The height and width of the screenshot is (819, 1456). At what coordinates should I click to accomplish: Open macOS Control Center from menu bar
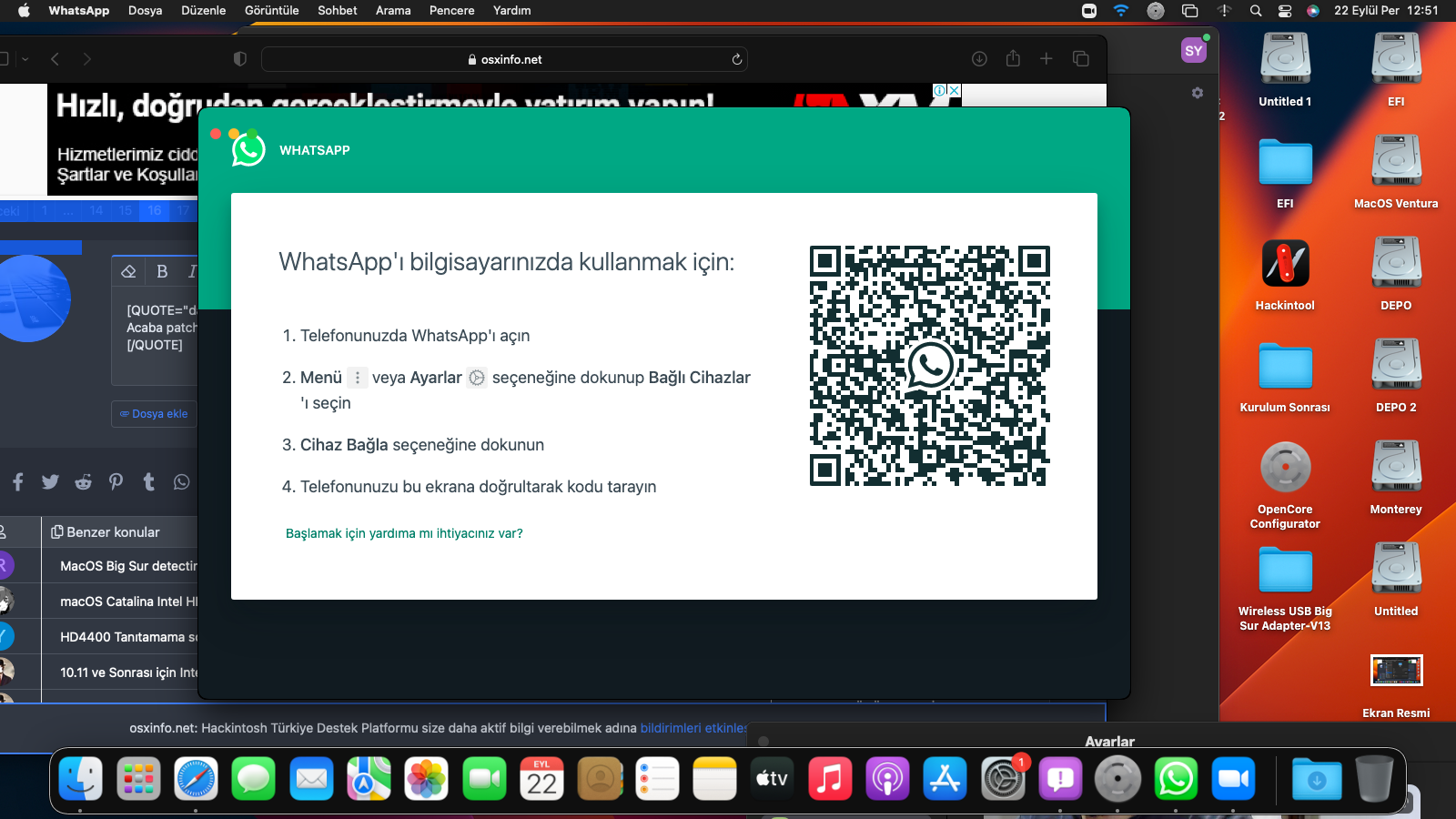coord(1285,11)
